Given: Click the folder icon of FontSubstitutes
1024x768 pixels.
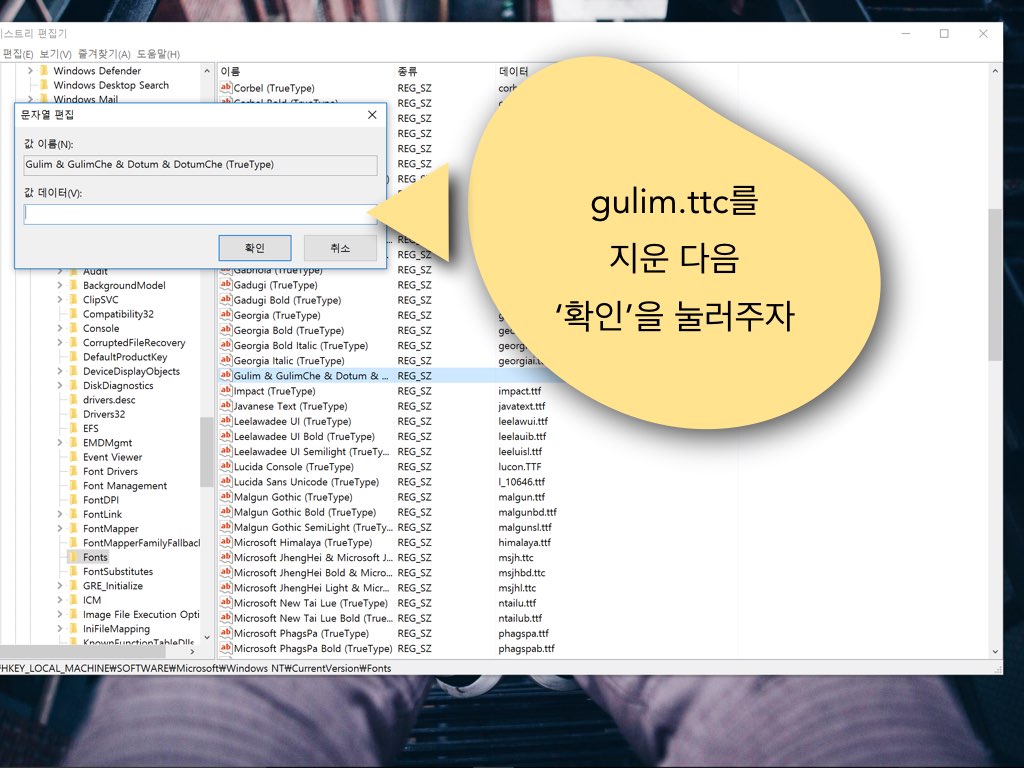Looking at the screenshot, I should pyautogui.click(x=73, y=571).
